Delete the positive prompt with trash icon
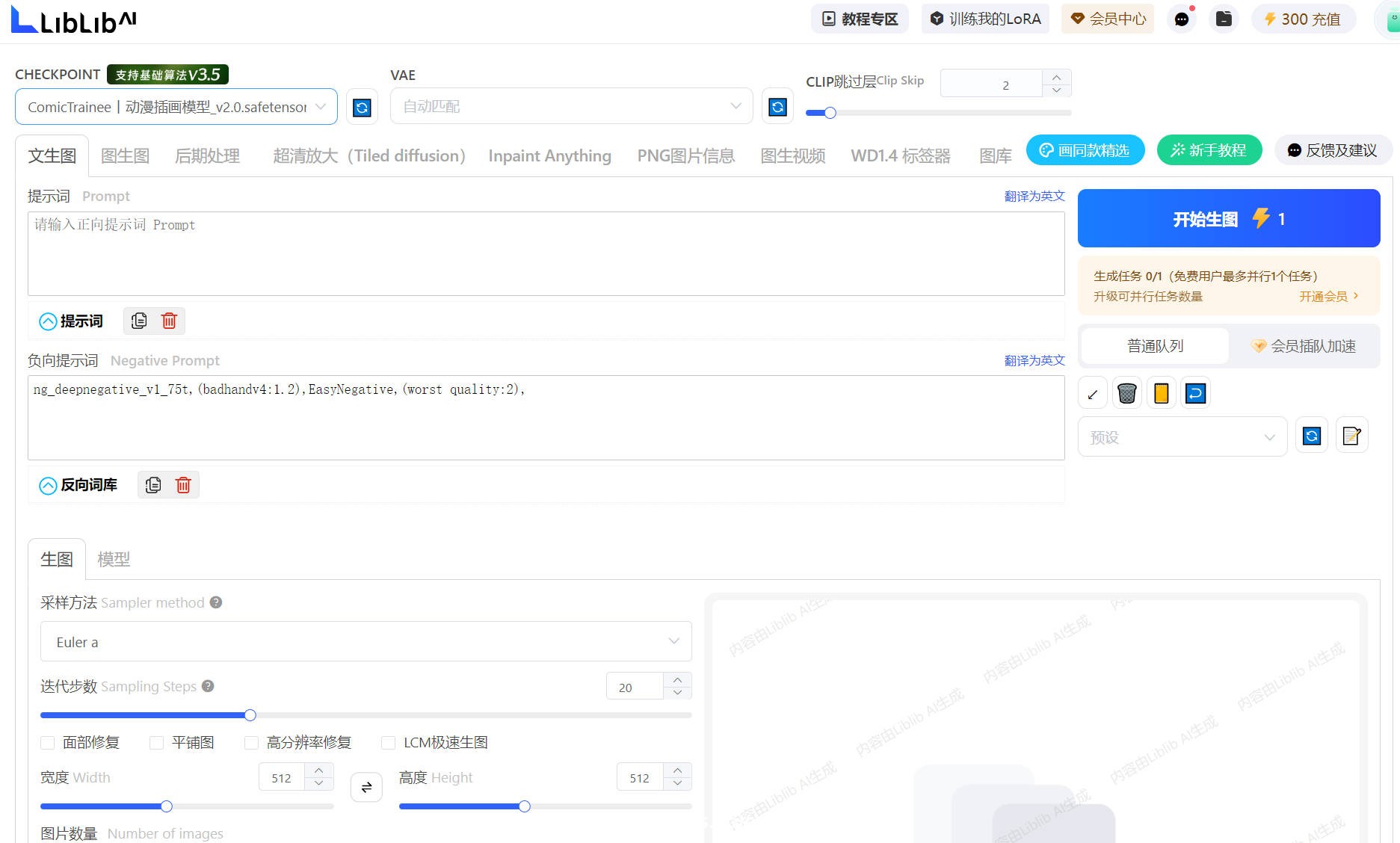Screen dimensions: 1400x843 click(x=169, y=321)
